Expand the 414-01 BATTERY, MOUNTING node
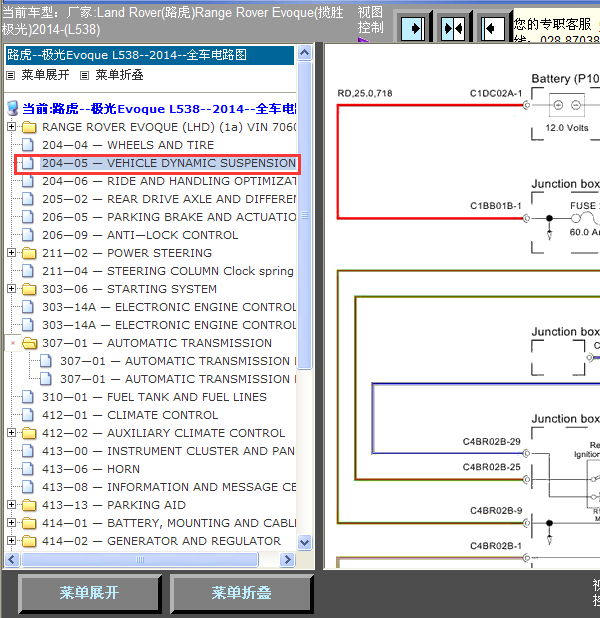The width and height of the screenshot is (600, 618). [11, 523]
